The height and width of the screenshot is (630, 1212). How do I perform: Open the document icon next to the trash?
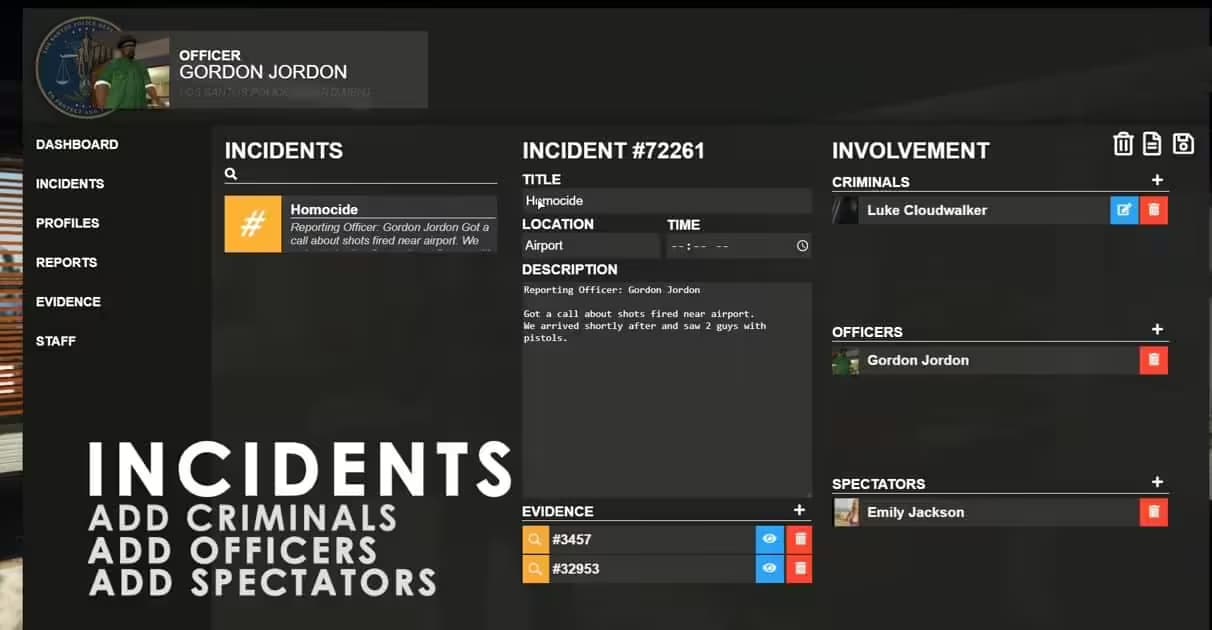[1152, 144]
